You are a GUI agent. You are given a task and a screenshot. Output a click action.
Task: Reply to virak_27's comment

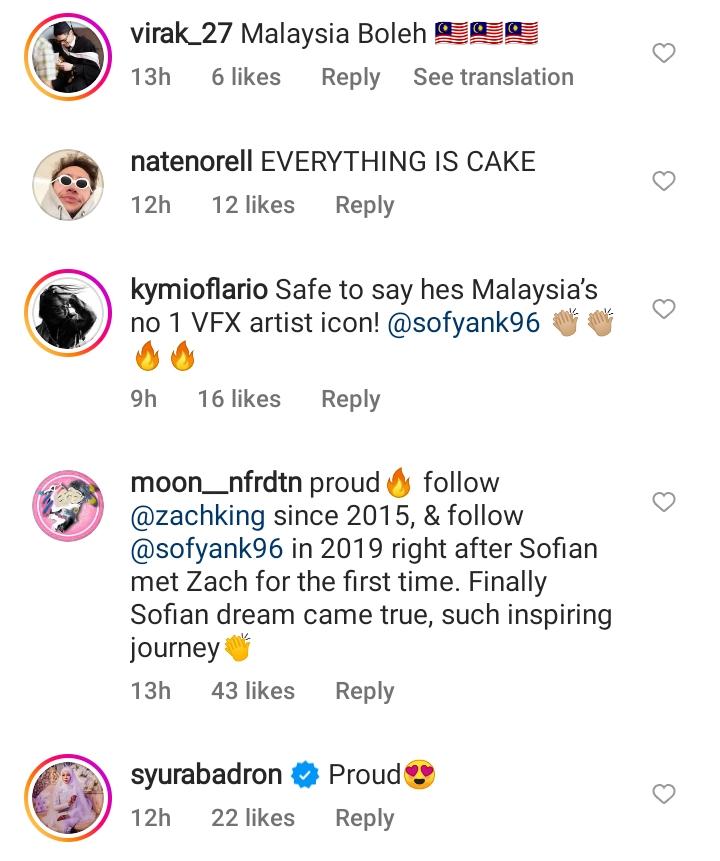350,77
